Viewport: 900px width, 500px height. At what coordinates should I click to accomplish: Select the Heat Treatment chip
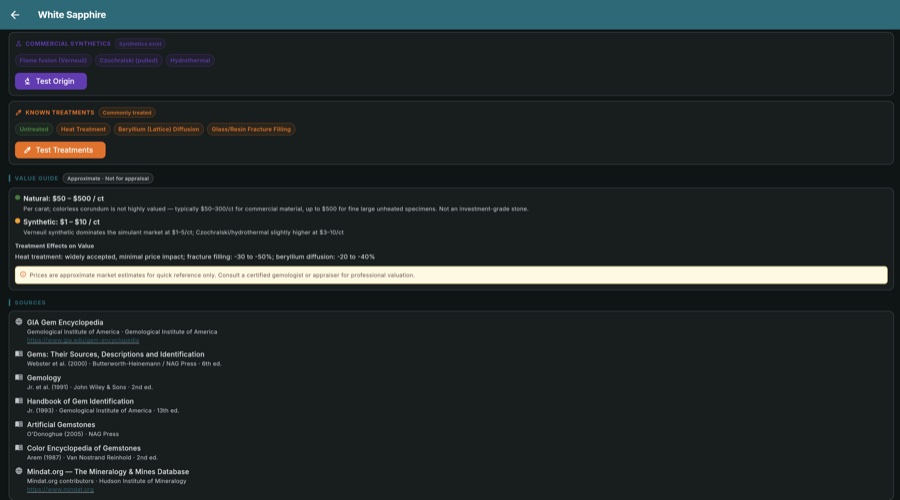(83, 129)
